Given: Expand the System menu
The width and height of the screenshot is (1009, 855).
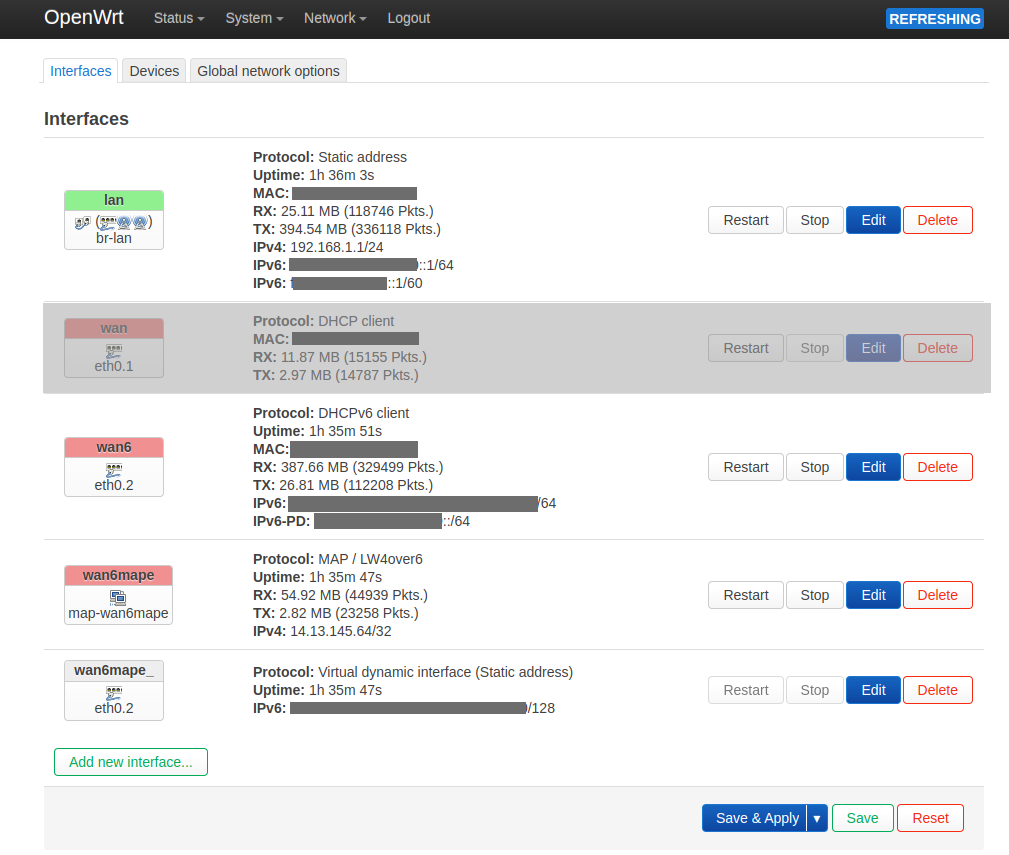Looking at the screenshot, I should [254, 18].
